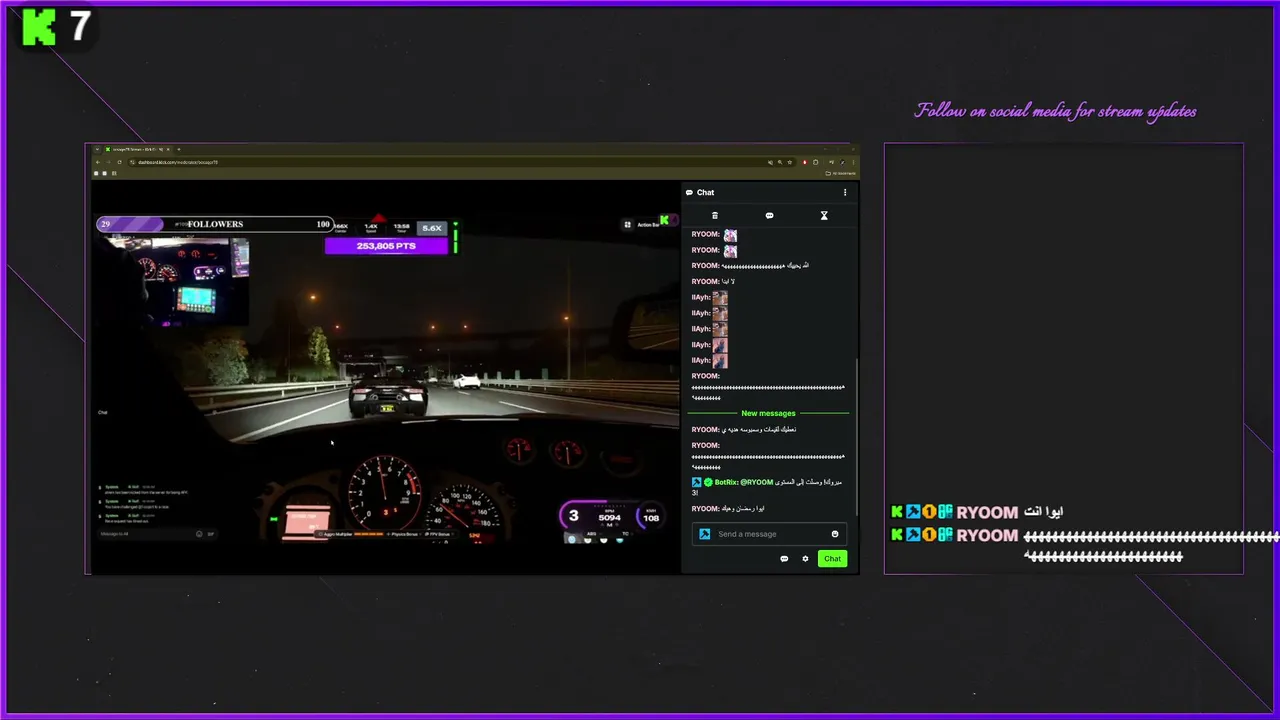Select the Kick dashboard browser tab
The height and width of the screenshot is (720, 1280).
tap(137, 149)
